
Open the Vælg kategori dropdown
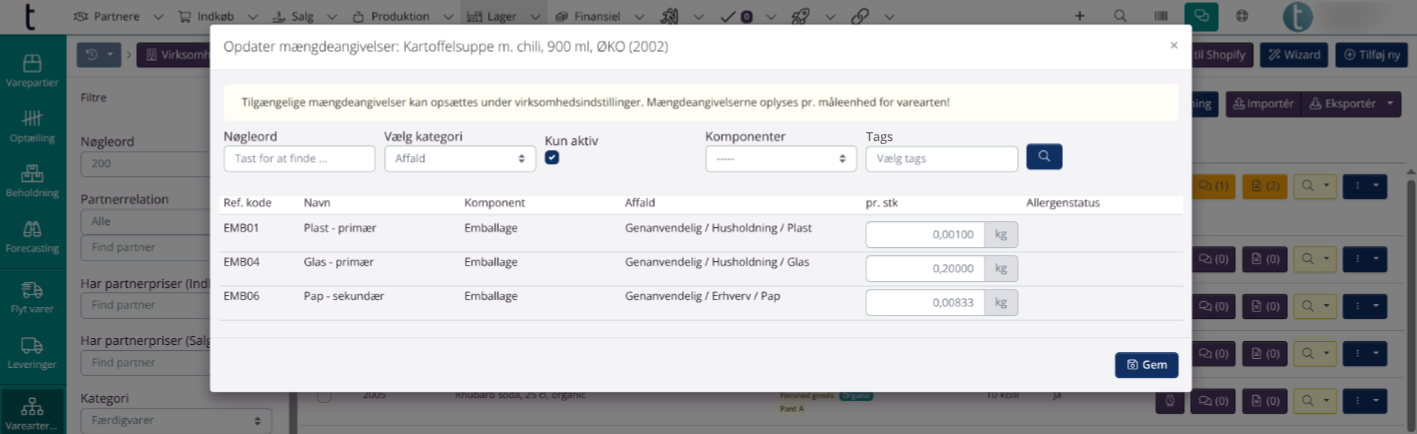[x=459, y=158]
